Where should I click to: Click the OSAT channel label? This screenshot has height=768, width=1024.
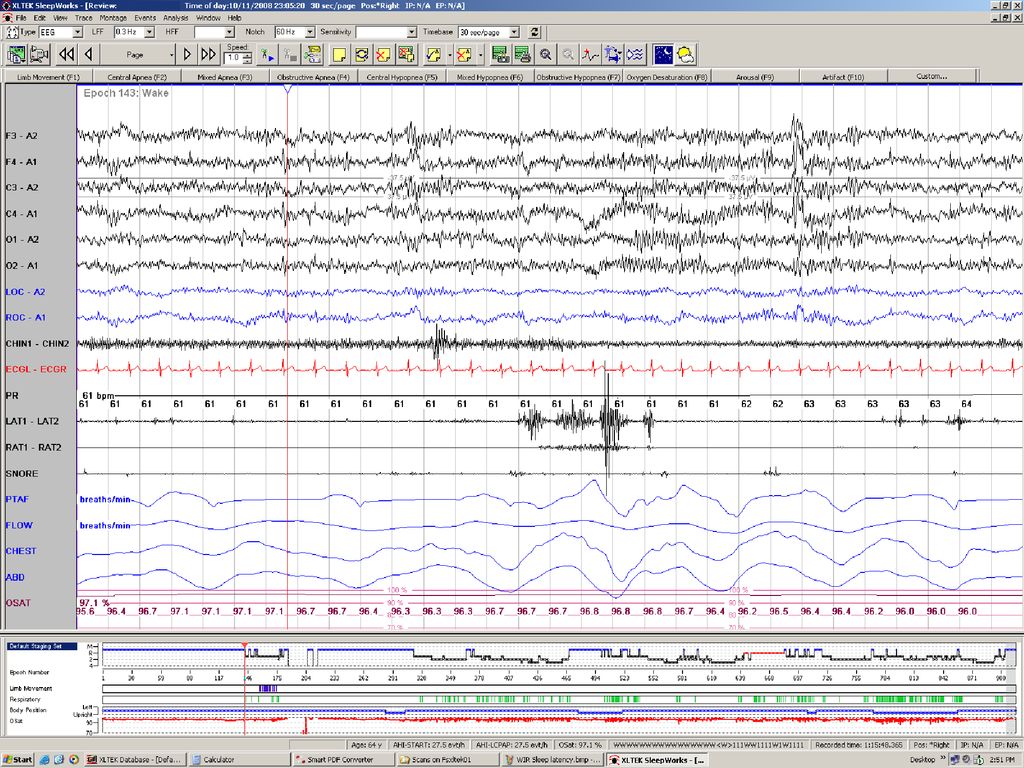pyautogui.click(x=18, y=603)
